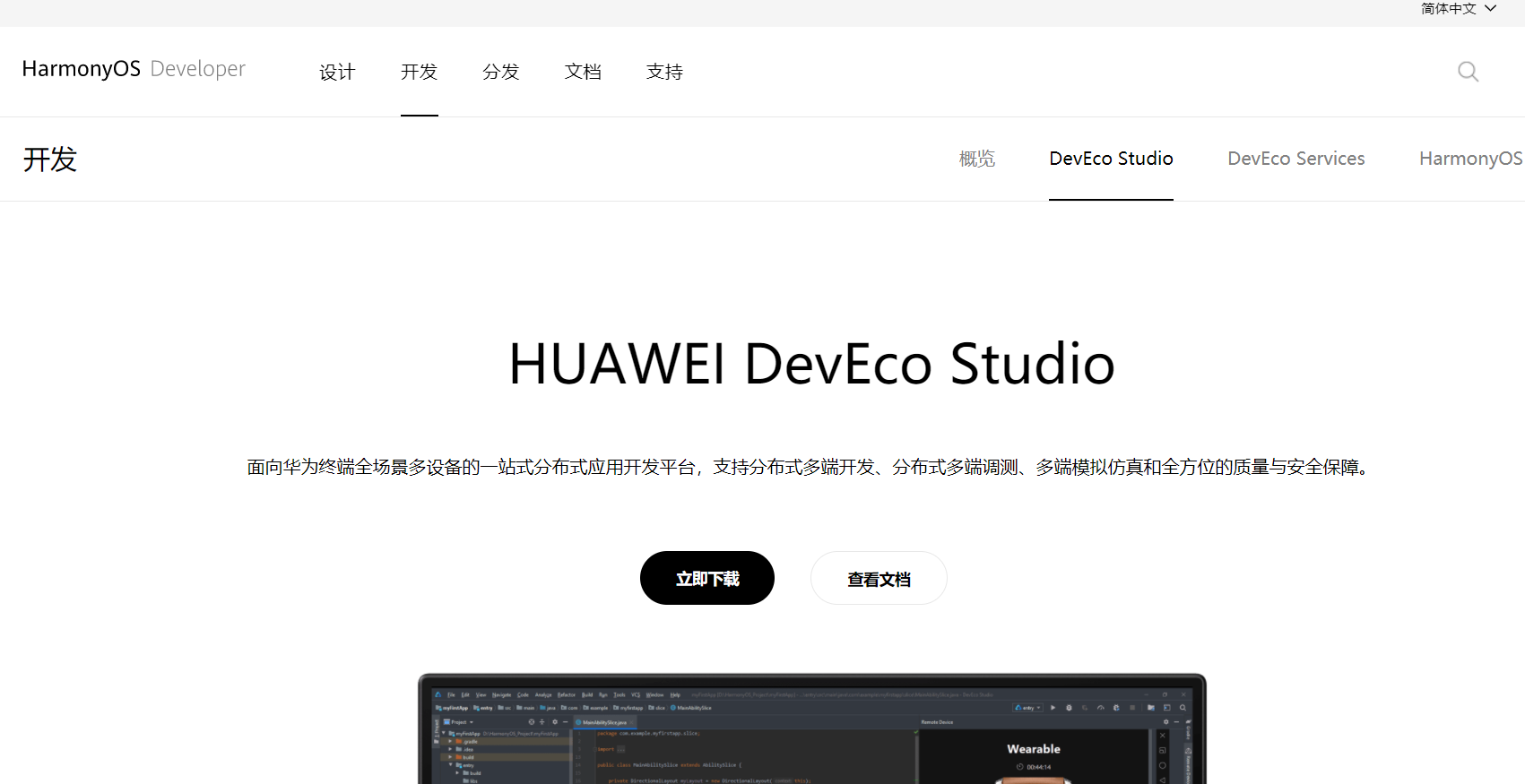Expand the 简体中文 language dropdown
The width and height of the screenshot is (1525, 784).
coord(1459,9)
